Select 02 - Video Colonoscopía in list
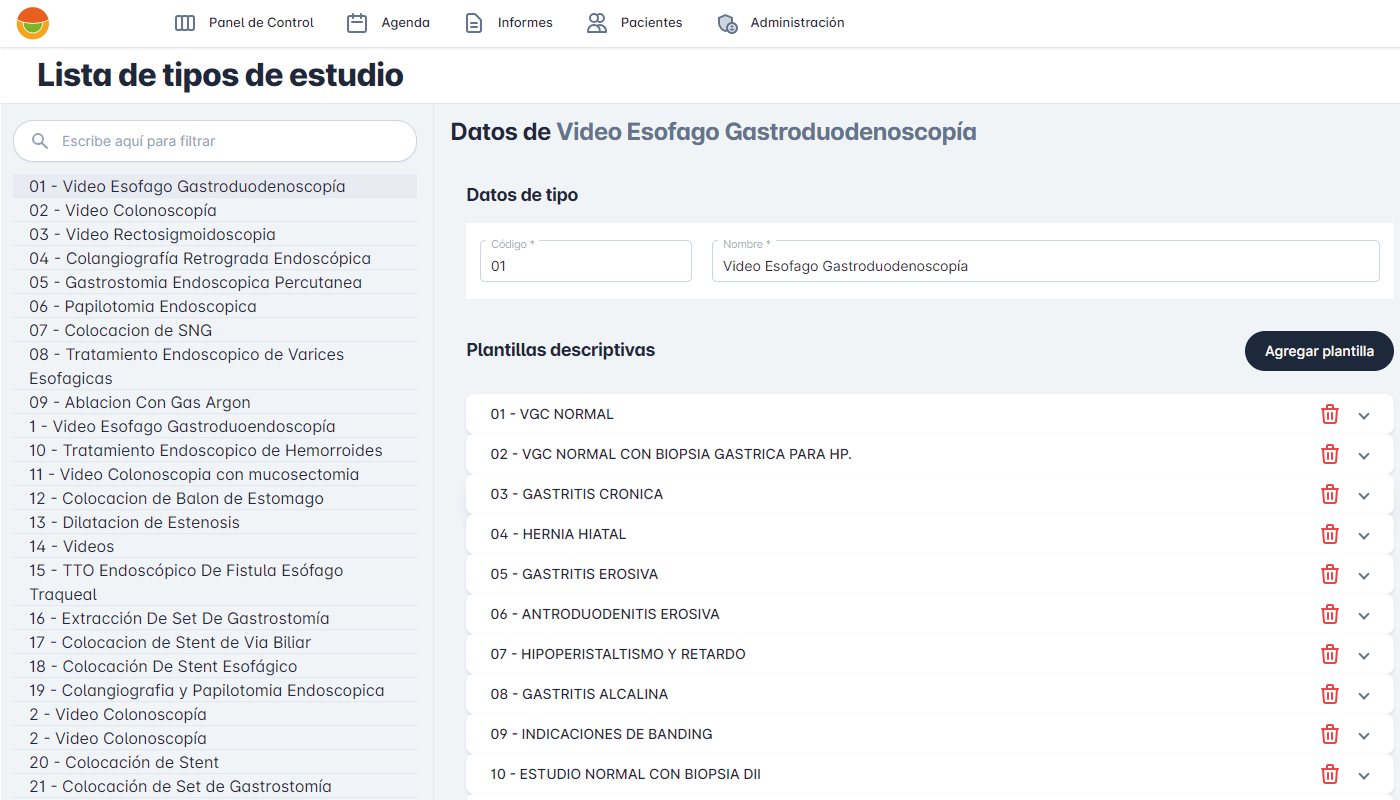Screen dimensions: 1400x800 coord(215,210)
